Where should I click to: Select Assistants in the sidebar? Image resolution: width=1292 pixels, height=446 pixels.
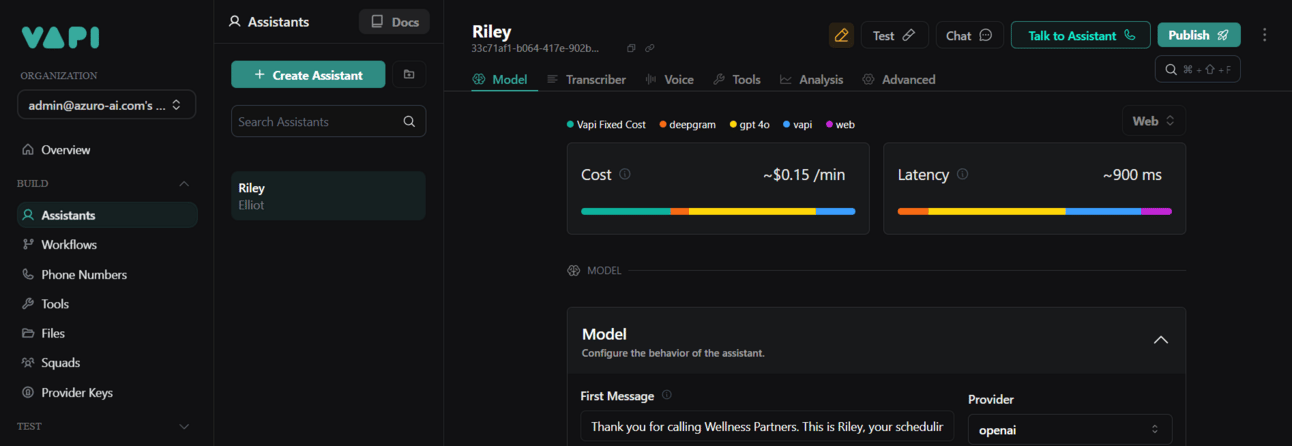106,215
